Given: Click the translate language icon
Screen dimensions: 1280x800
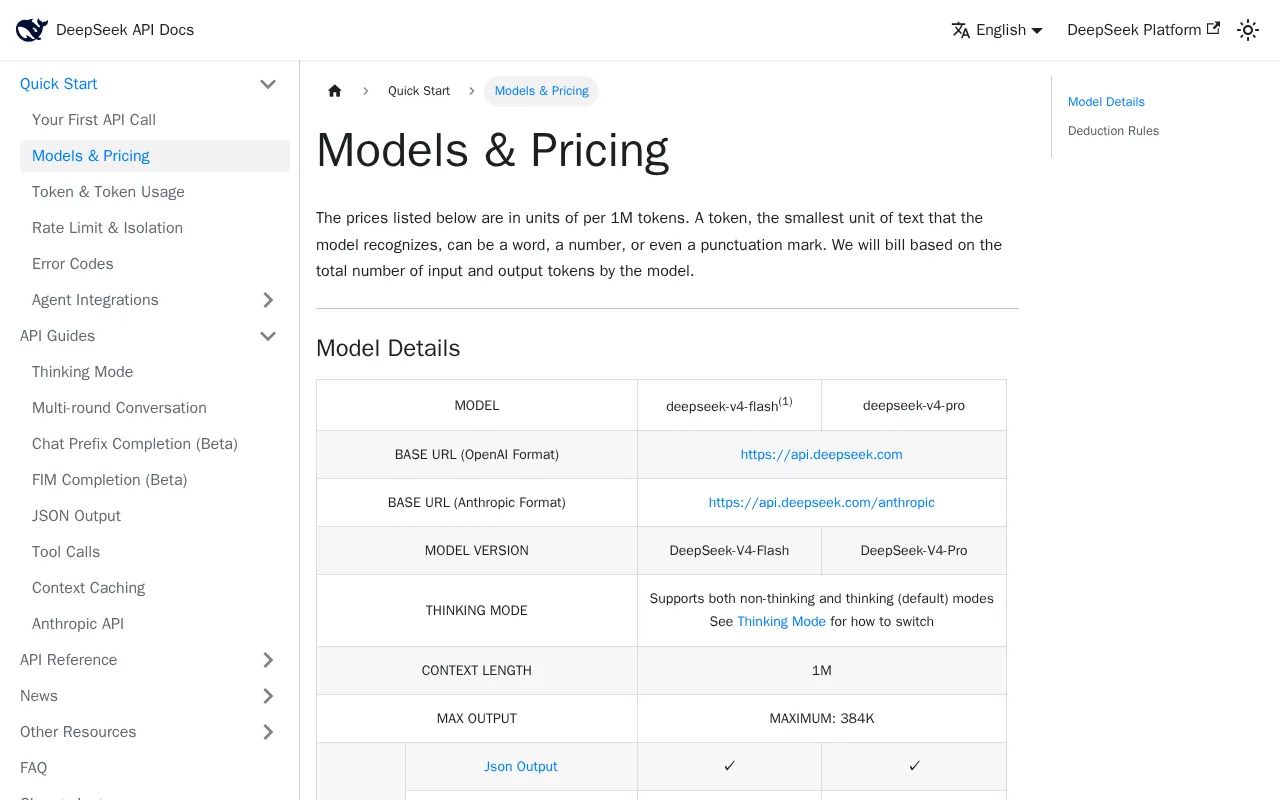Looking at the screenshot, I should tap(961, 30).
